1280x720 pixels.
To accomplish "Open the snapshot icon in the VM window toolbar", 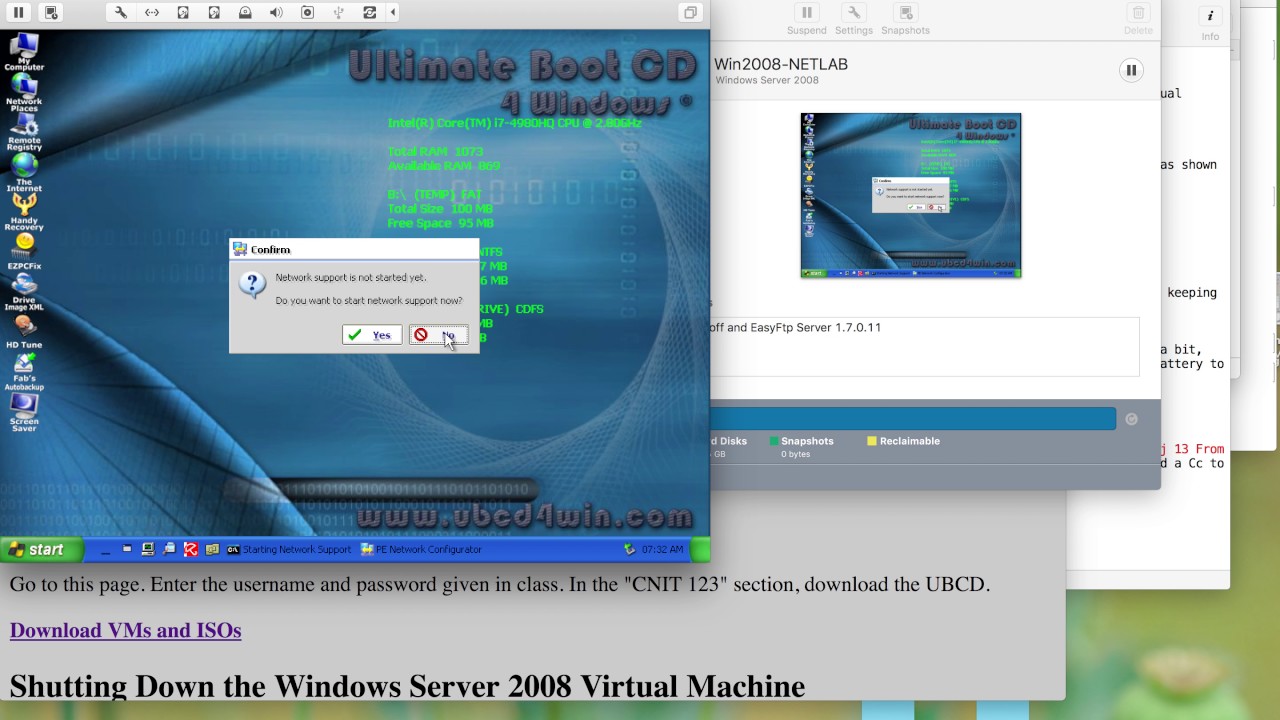I will tap(51, 13).
